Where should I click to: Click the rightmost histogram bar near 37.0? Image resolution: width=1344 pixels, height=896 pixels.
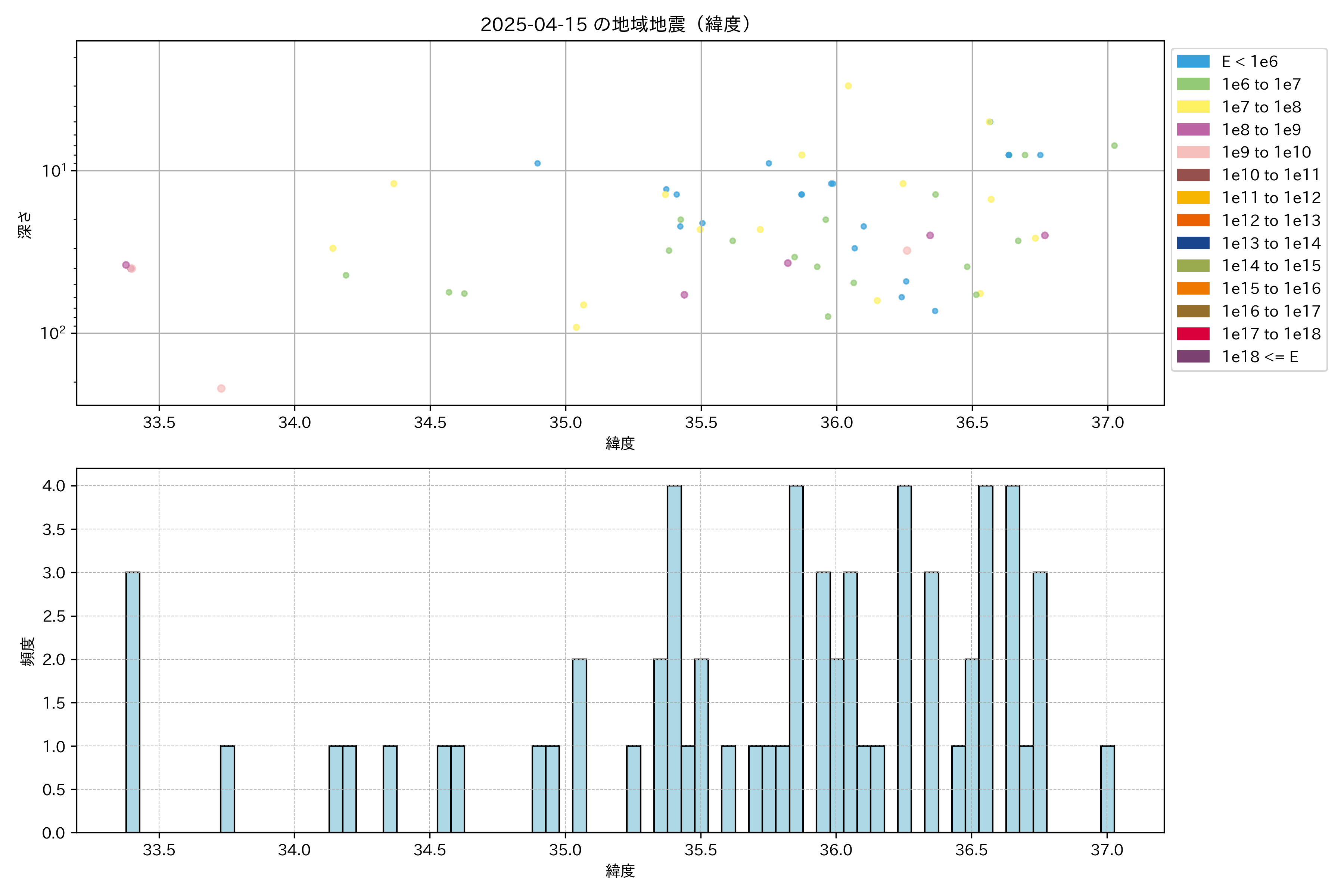pos(1107,788)
